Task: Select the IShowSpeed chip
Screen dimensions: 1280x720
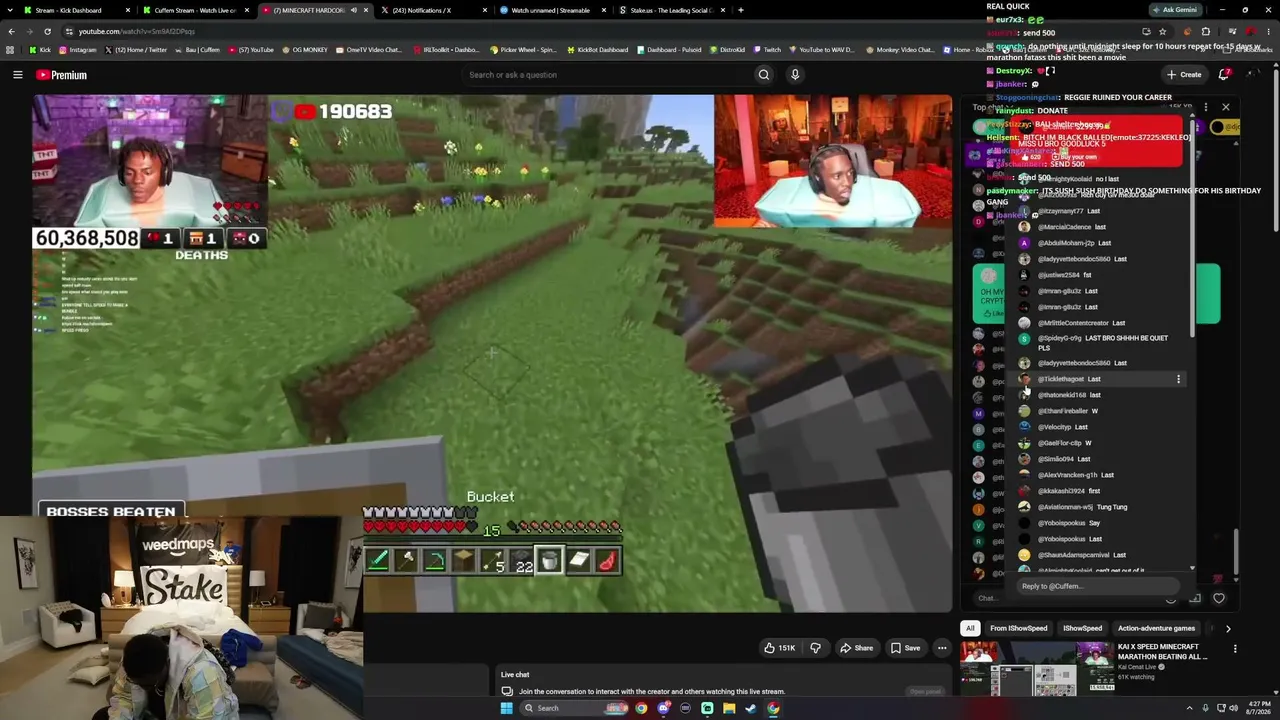Action: pos(1082,628)
